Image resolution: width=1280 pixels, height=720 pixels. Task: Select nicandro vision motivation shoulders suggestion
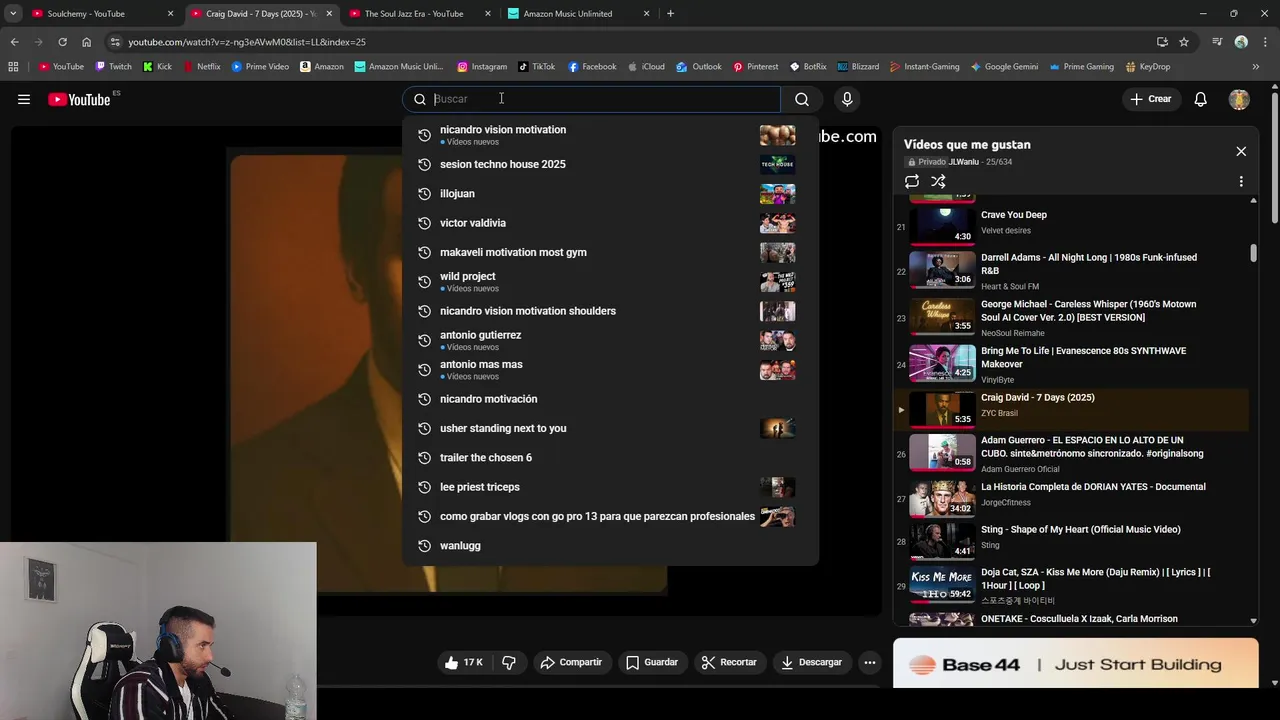[x=610, y=311]
